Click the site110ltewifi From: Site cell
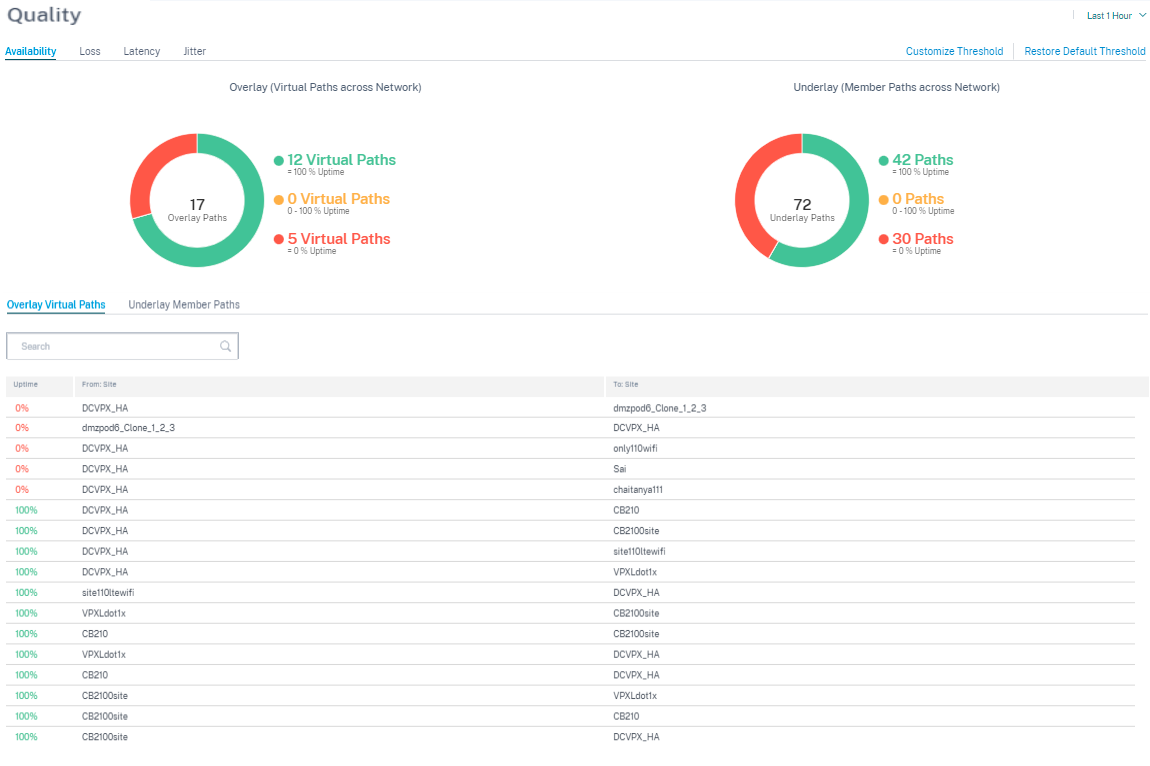This screenshot has height=766, width=1150. pos(108,592)
